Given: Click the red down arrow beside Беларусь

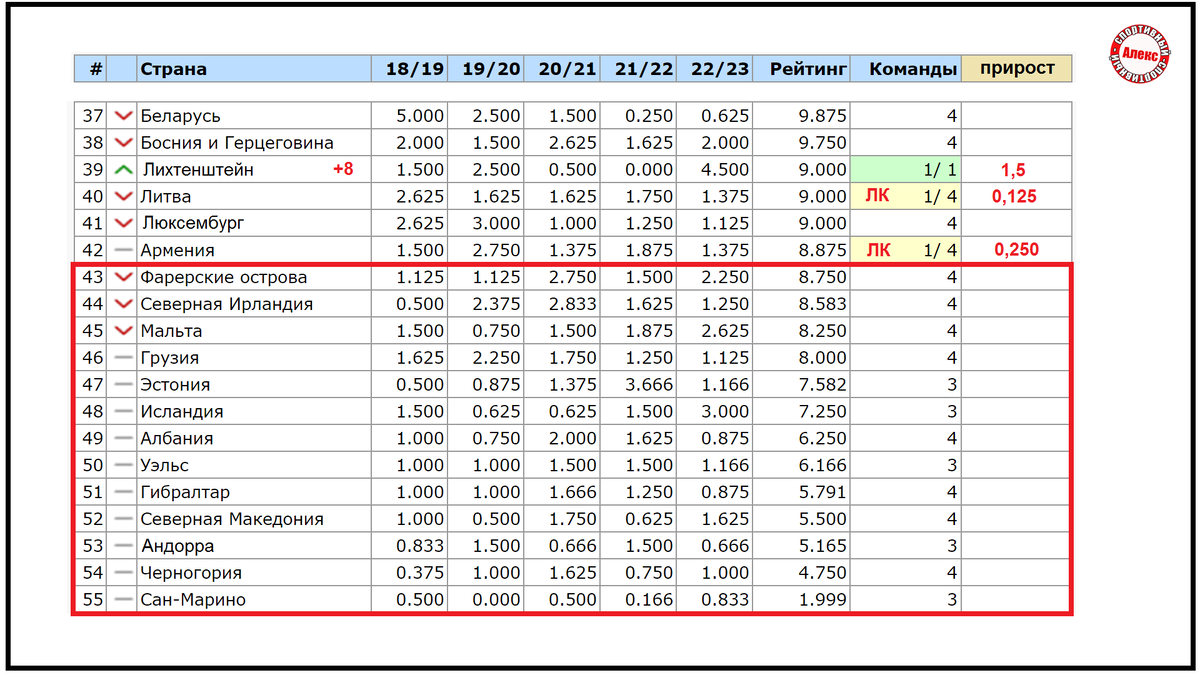Looking at the screenshot, I should coord(124,116).
